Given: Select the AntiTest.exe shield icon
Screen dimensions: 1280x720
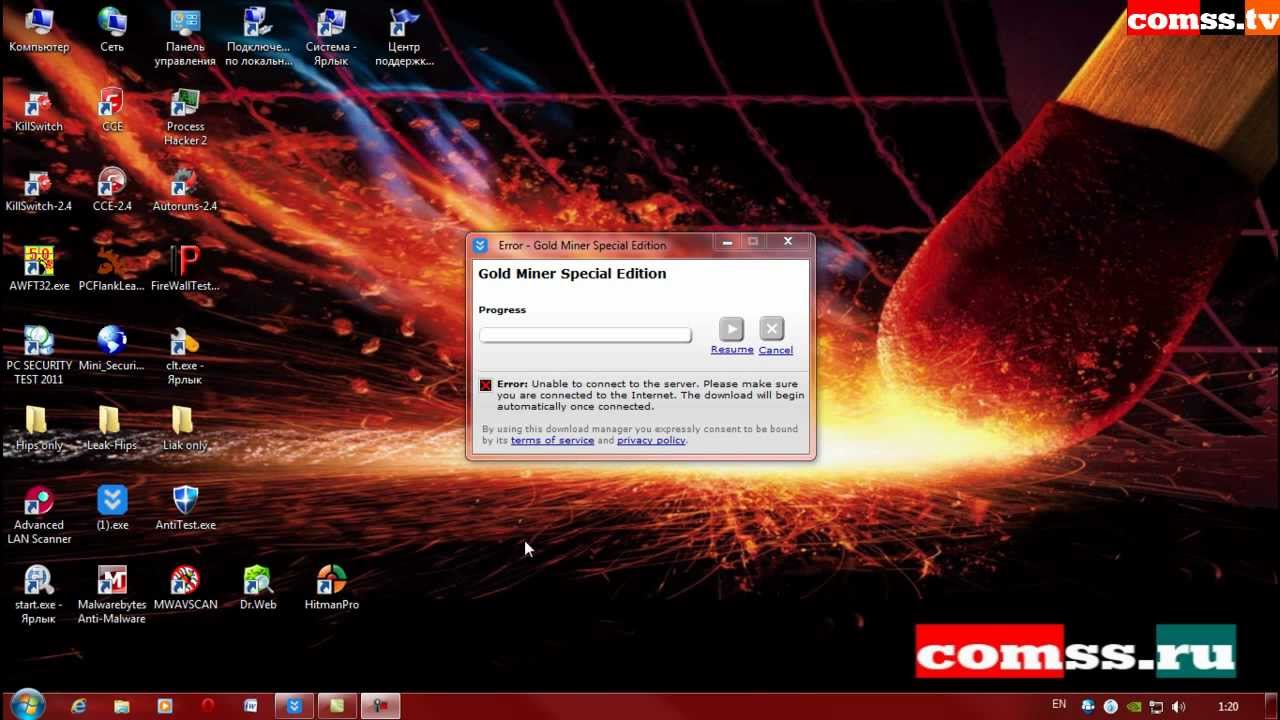Looking at the screenshot, I should pyautogui.click(x=185, y=508).
